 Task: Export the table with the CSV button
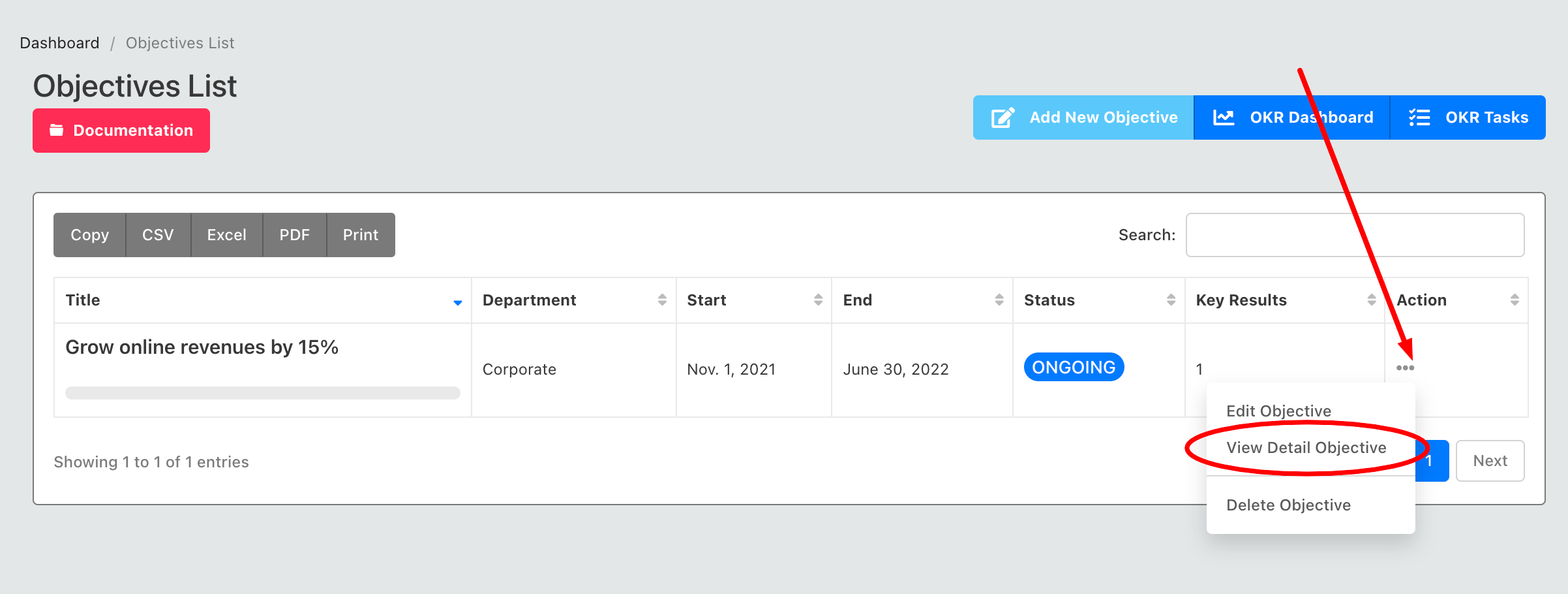pos(158,235)
